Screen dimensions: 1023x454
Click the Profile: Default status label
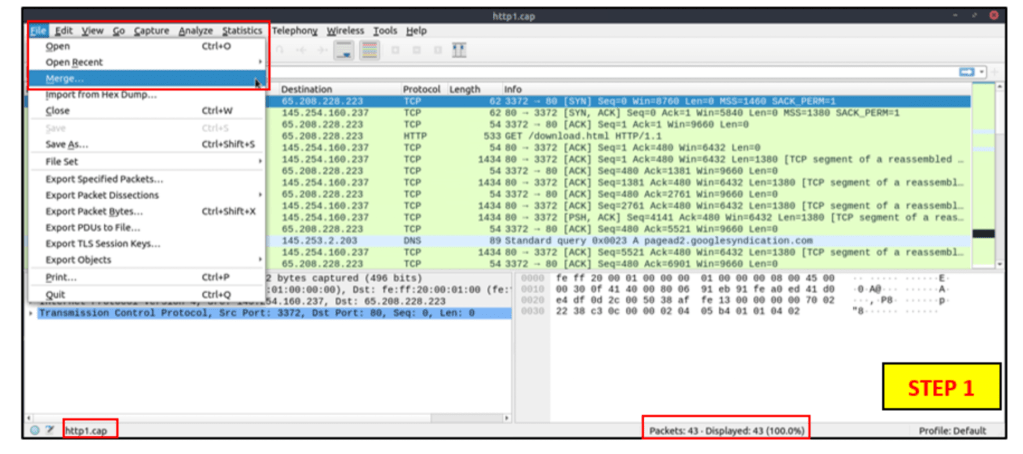click(x=951, y=430)
